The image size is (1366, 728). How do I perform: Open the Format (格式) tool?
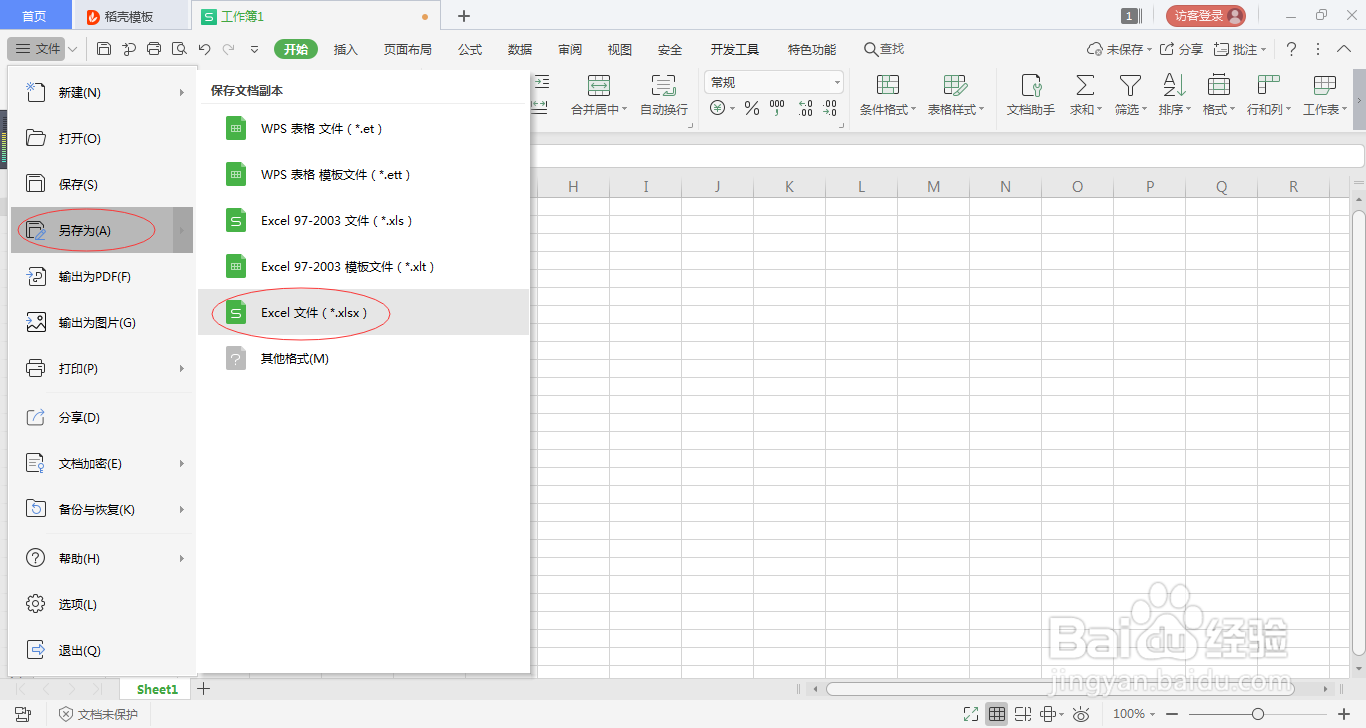[x=1219, y=95]
